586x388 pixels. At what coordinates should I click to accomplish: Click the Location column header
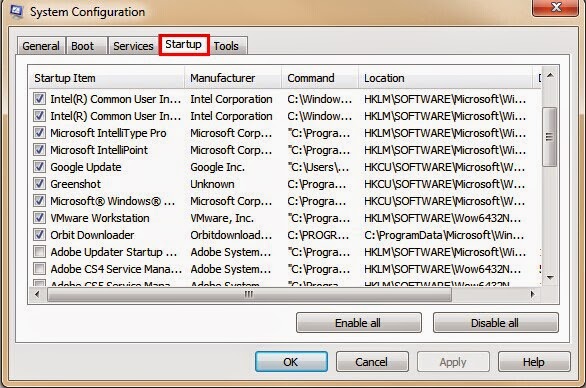pyautogui.click(x=445, y=78)
